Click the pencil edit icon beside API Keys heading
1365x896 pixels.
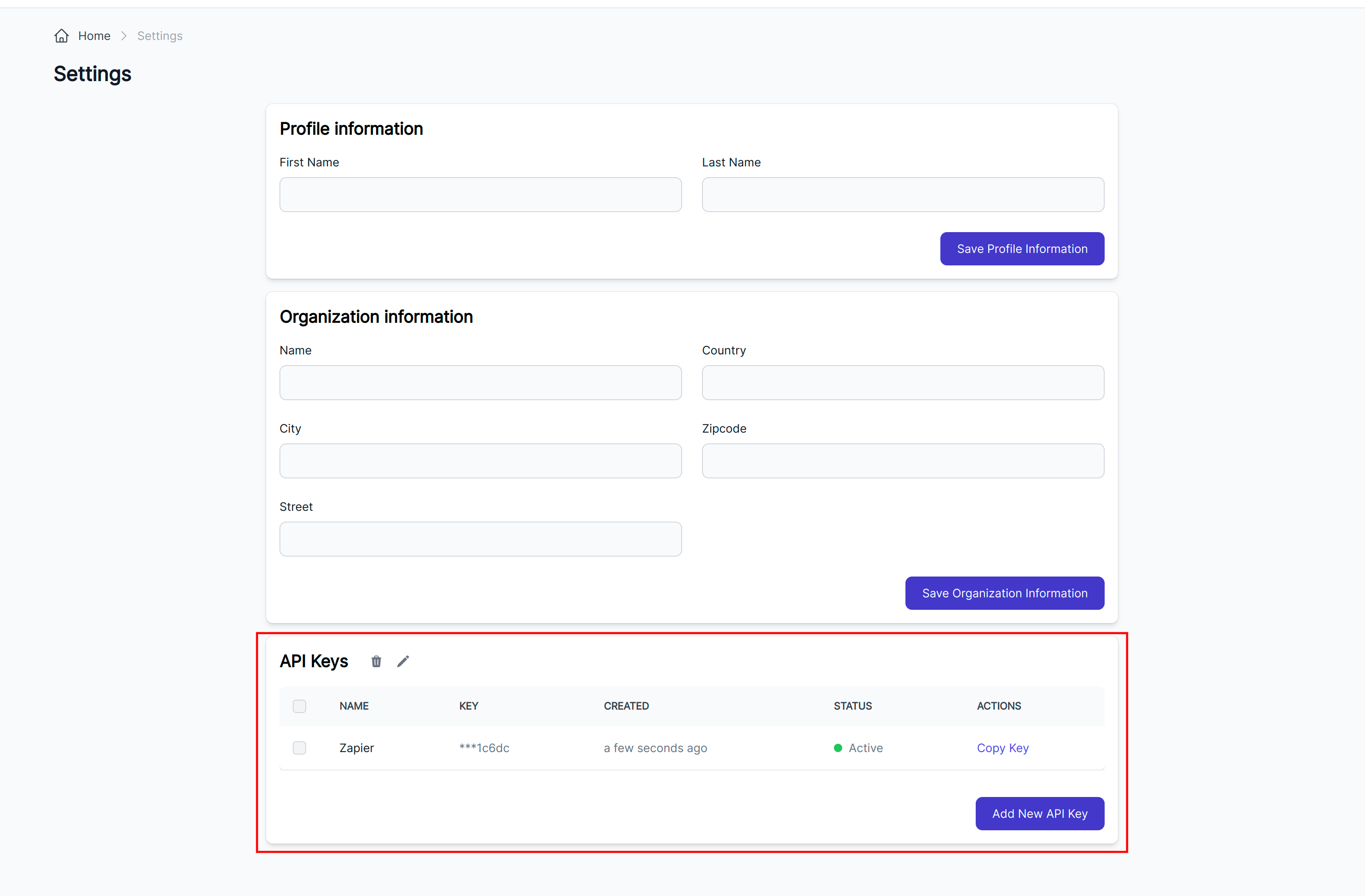coord(403,661)
